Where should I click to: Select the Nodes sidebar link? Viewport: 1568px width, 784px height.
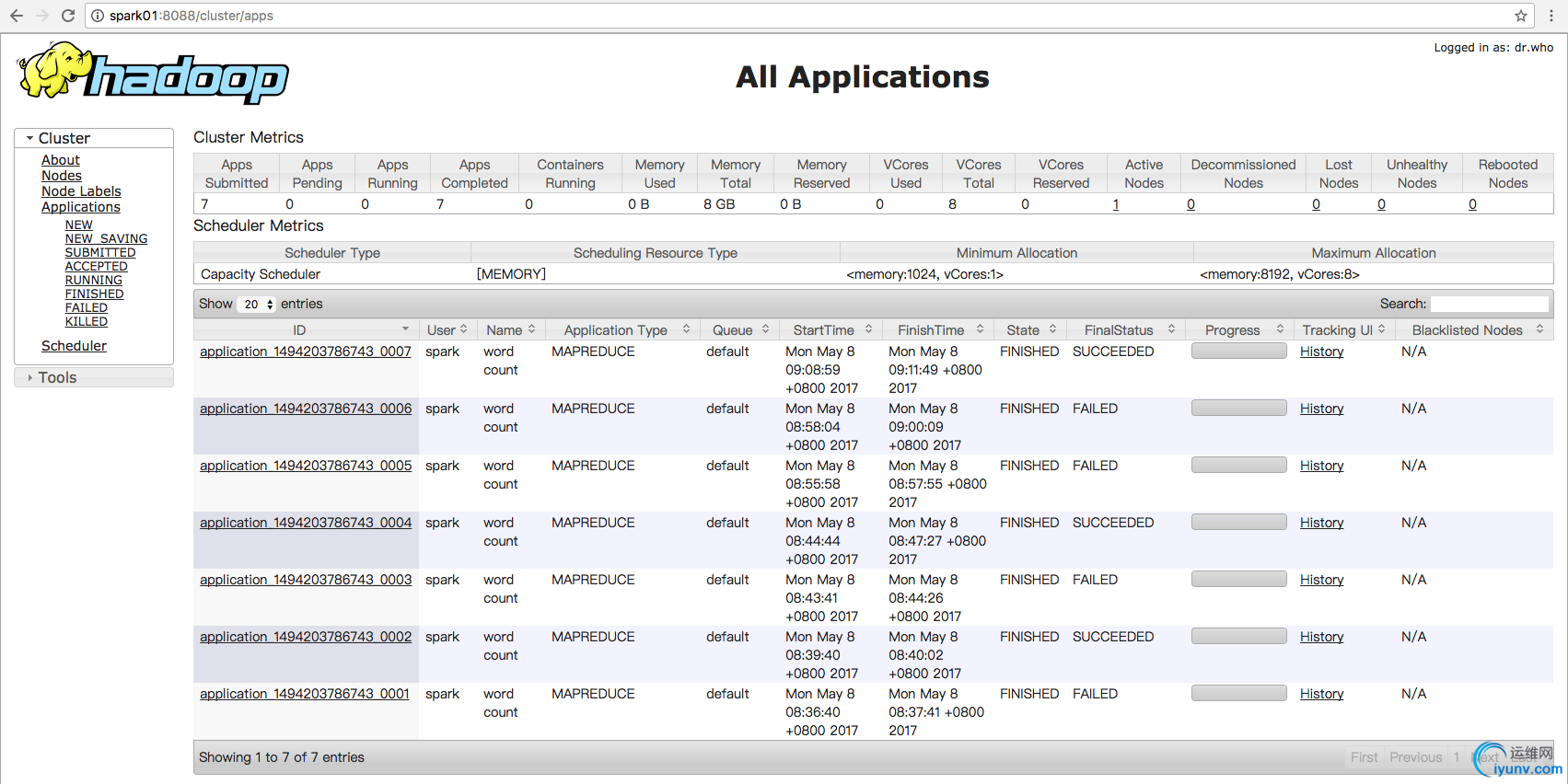pyautogui.click(x=62, y=176)
